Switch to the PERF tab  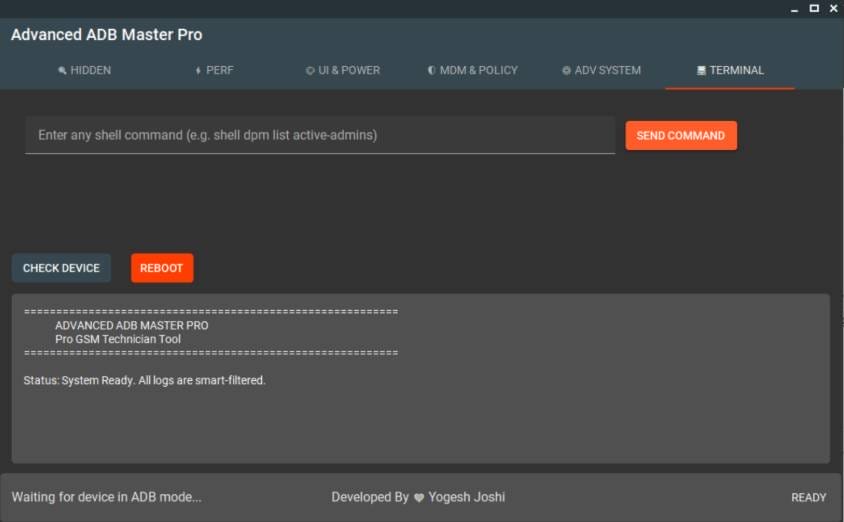[x=214, y=70]
